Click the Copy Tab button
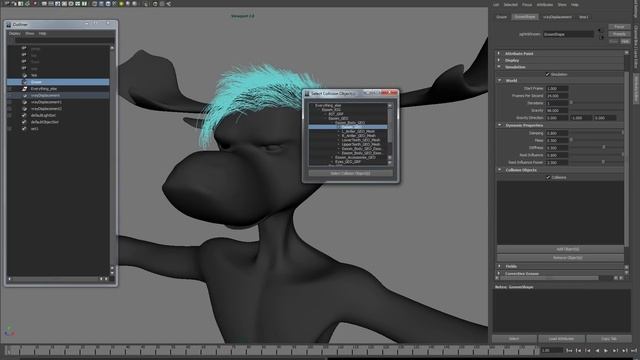640x360 pixels. tap(608, 339)
